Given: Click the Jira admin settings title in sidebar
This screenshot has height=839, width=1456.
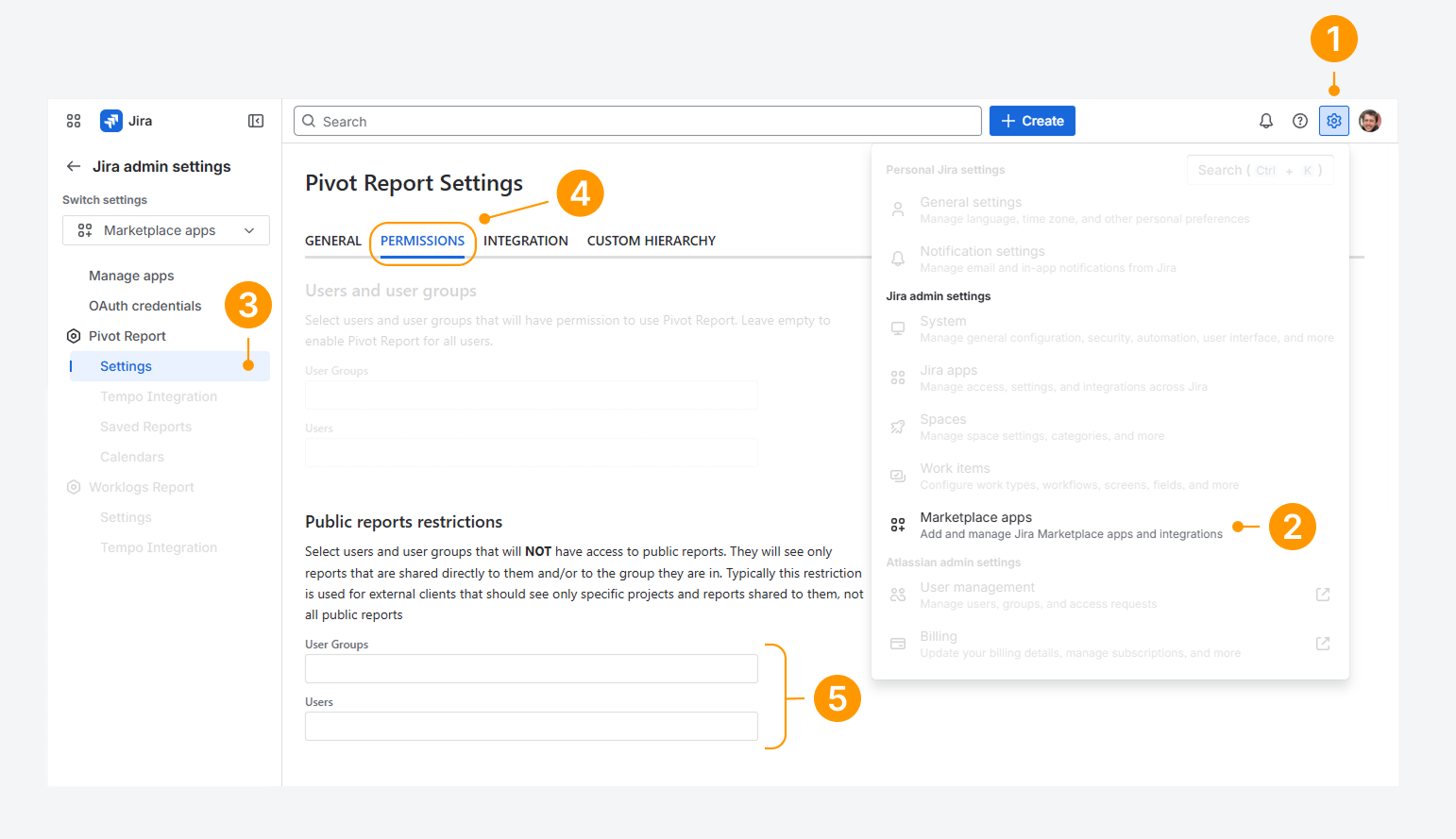Looking at the screenshot, I should (161, 166).
